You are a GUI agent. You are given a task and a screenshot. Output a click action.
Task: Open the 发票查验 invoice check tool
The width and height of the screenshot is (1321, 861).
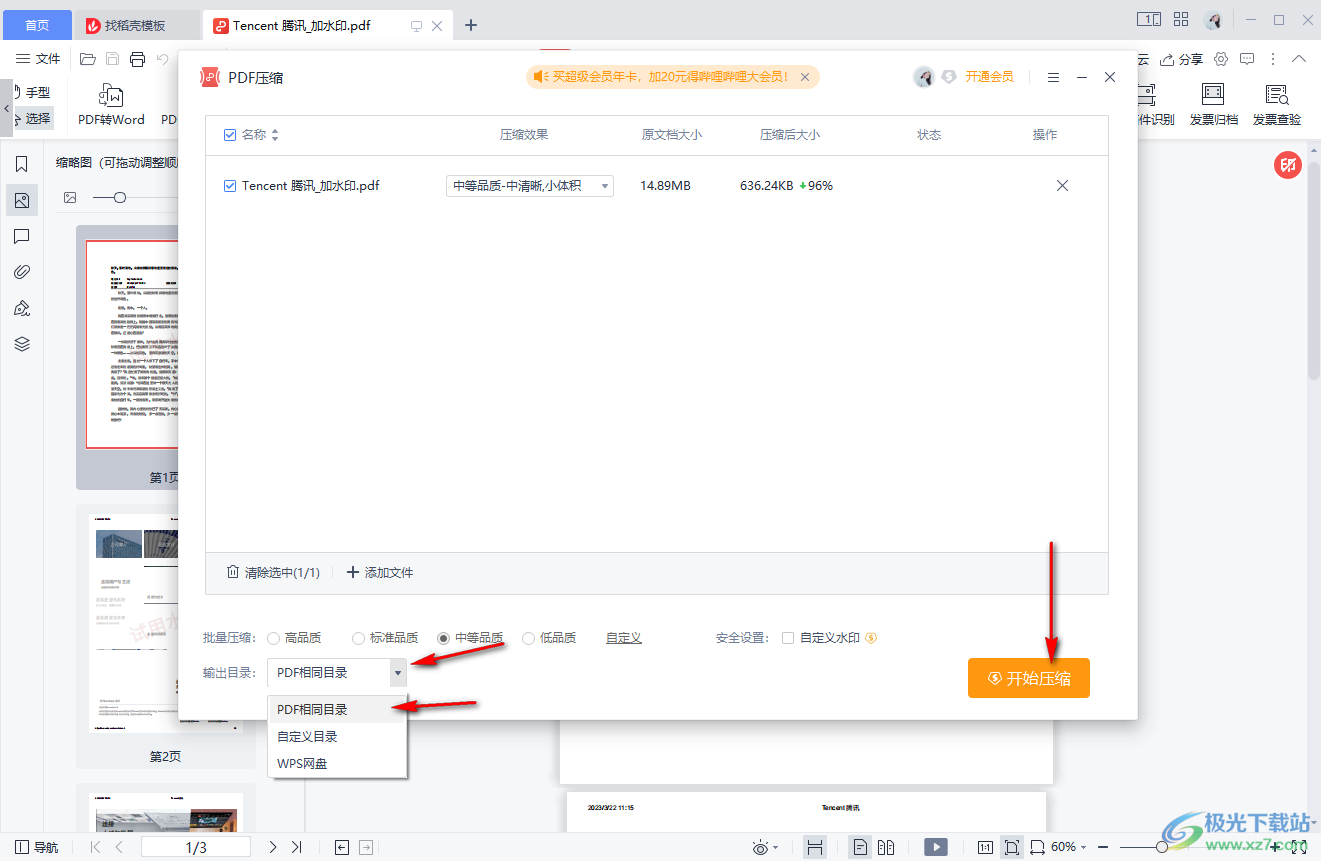pyautogui.click(x=1277, y=105)
